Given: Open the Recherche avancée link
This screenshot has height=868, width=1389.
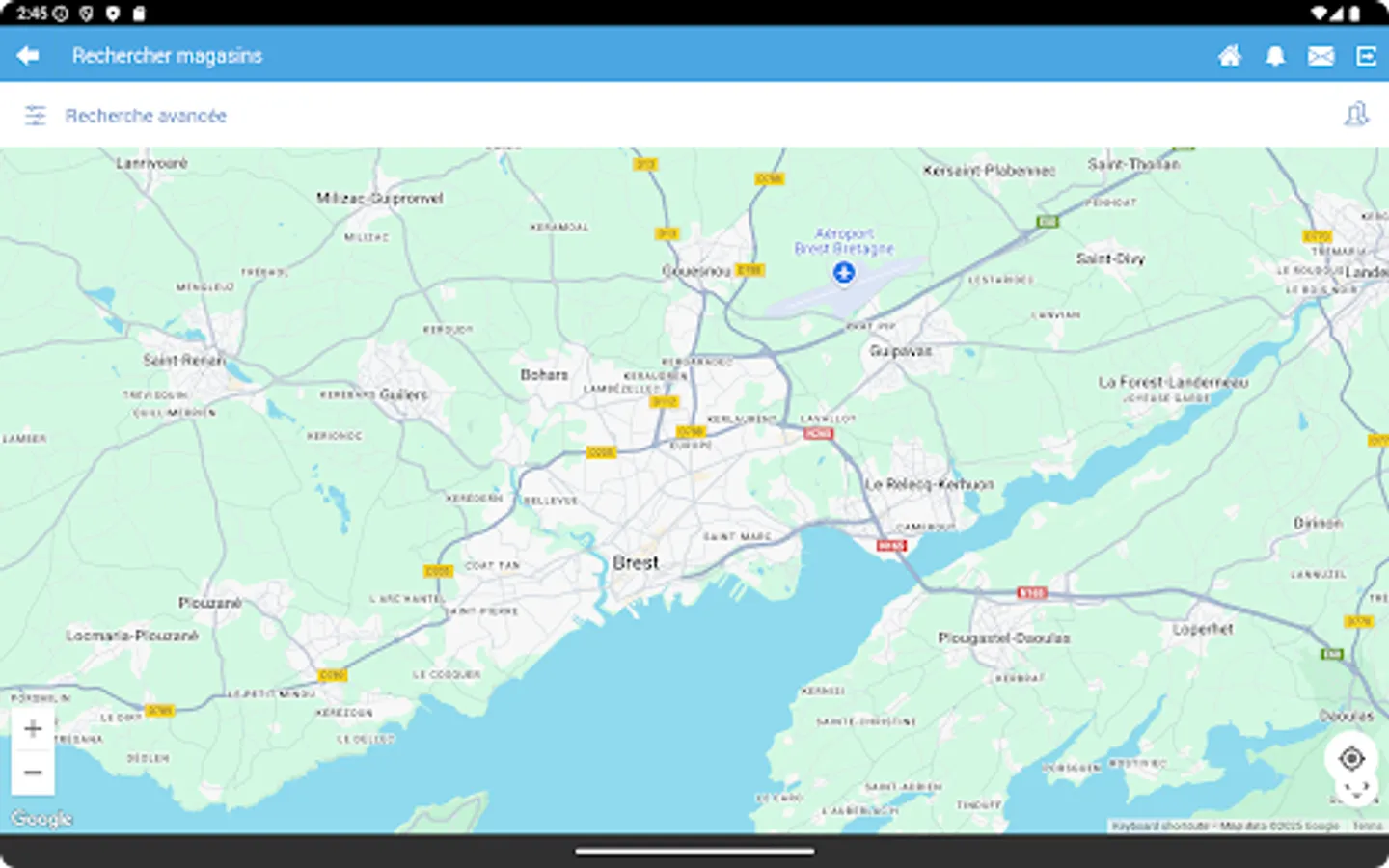Looking at the screenshot, I should 145,115.
